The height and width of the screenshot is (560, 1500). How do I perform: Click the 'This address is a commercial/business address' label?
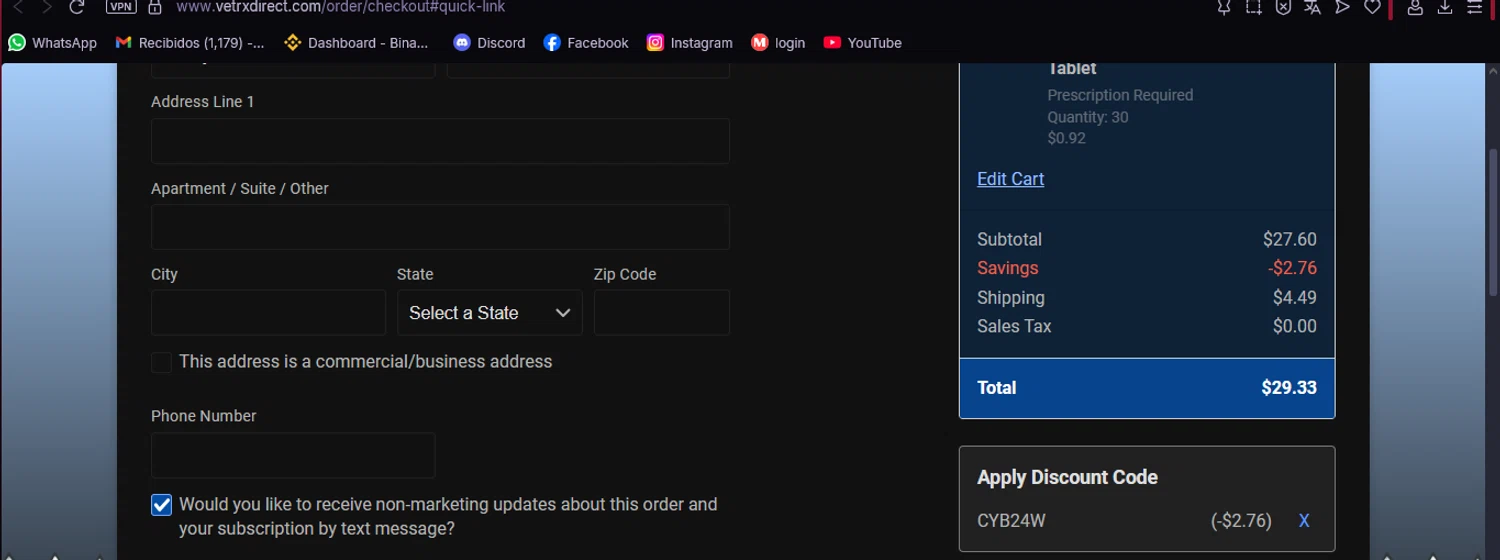tap(366, 362)
